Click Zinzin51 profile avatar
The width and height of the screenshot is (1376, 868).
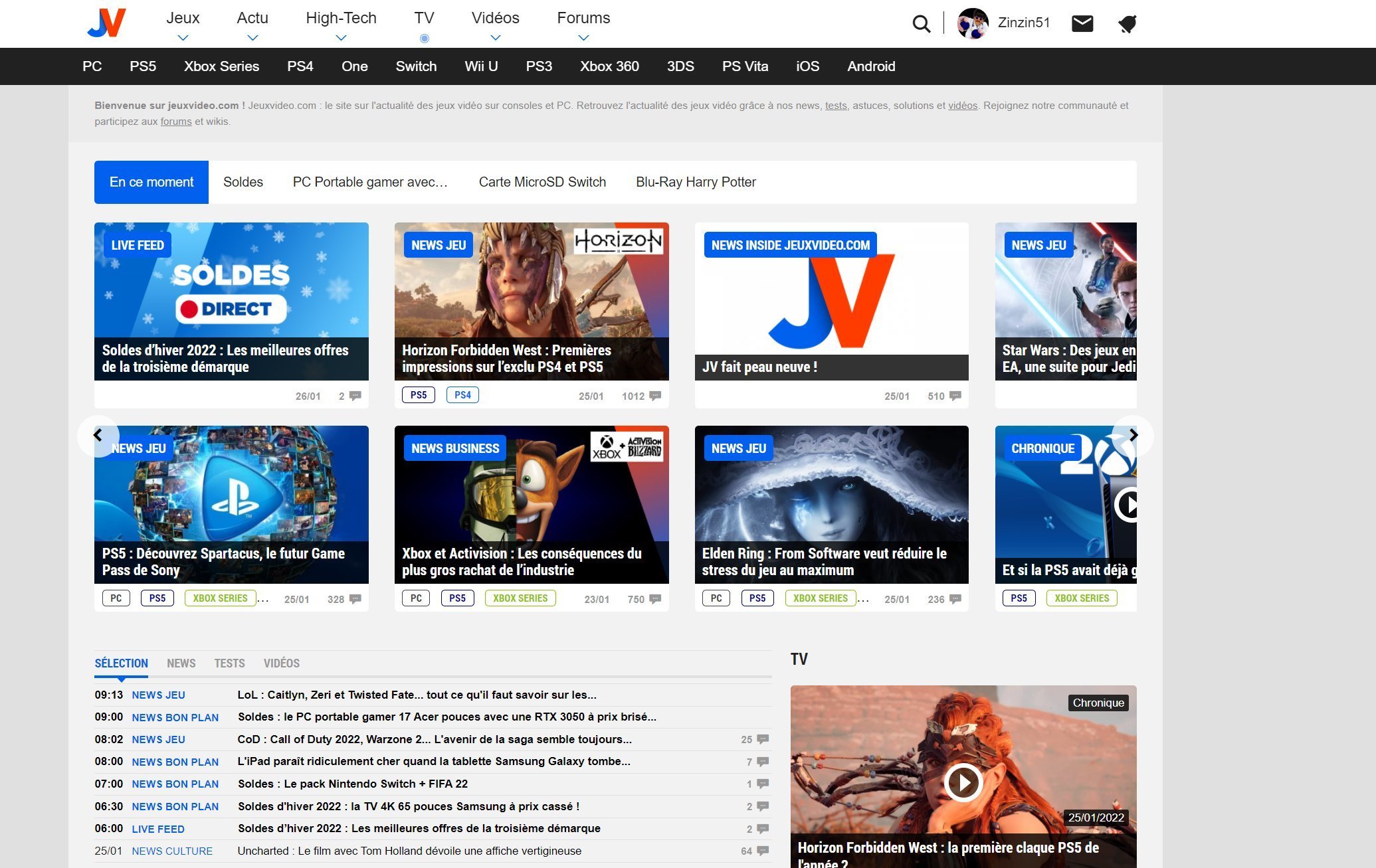[x=973, y=23]
